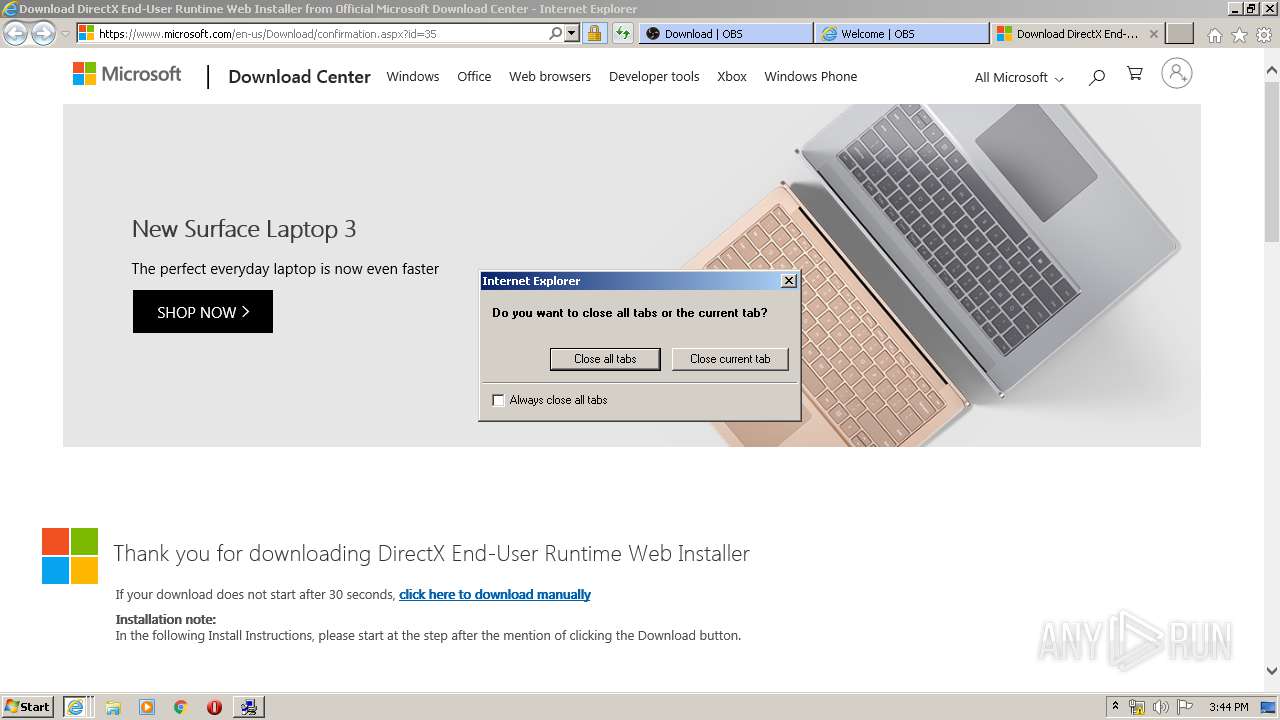View the security lock report icon
1280x720 pixels.
(594, 33)
